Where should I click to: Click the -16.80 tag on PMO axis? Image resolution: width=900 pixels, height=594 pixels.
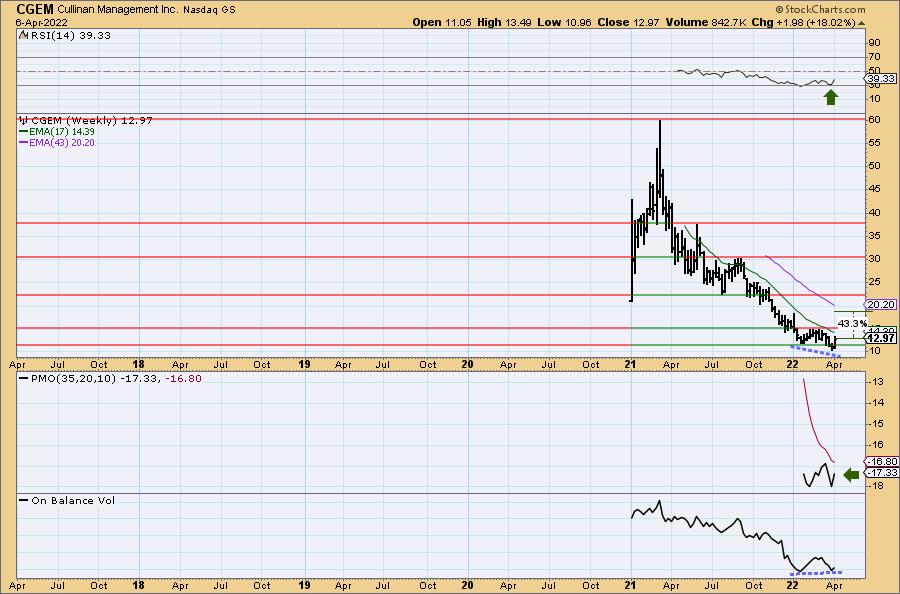(x=881, y=461)
